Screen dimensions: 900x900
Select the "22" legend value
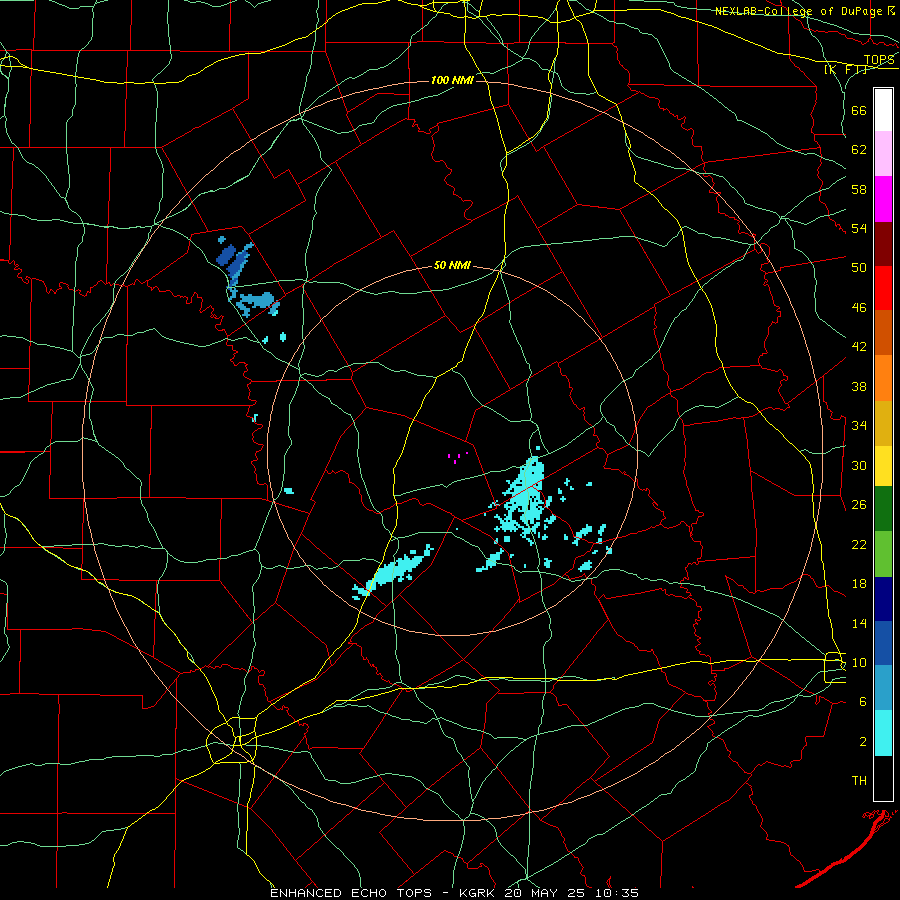point(859,544)
